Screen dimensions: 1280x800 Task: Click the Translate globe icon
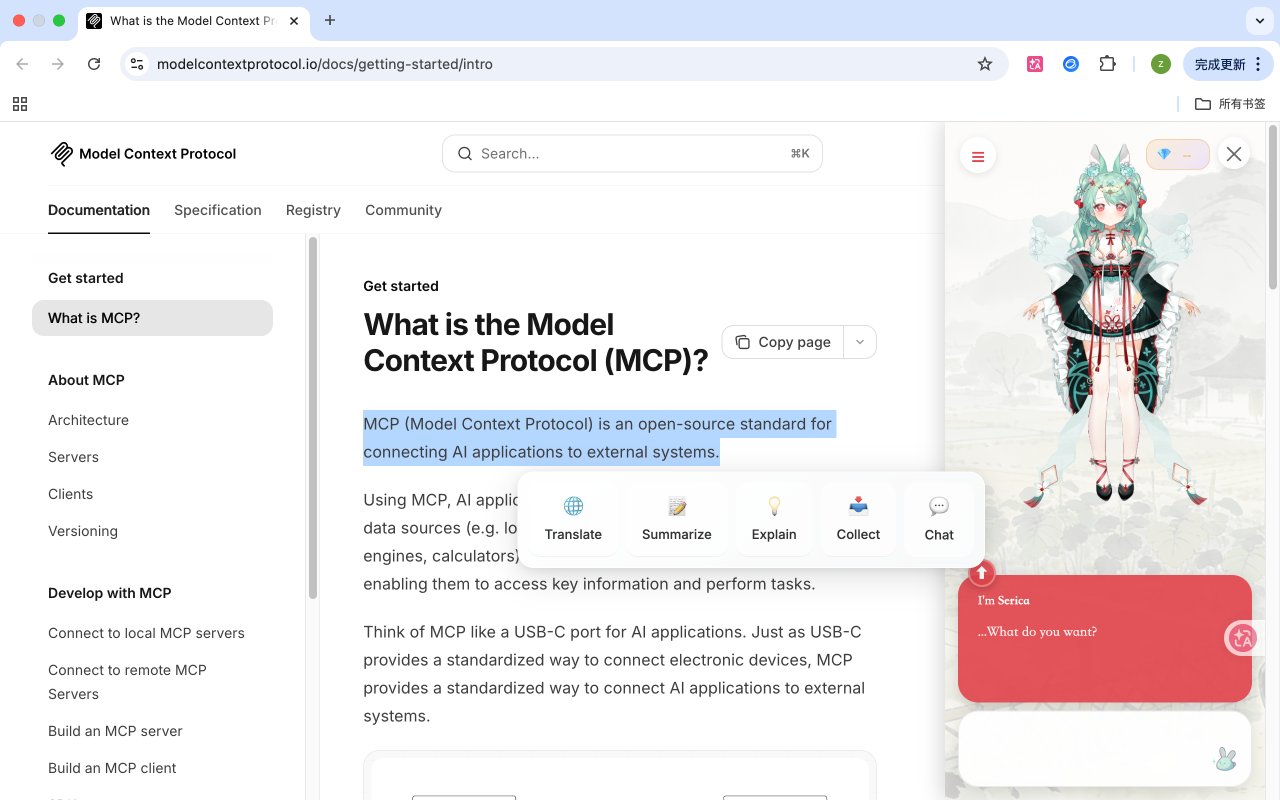click(x=573, y=506)
